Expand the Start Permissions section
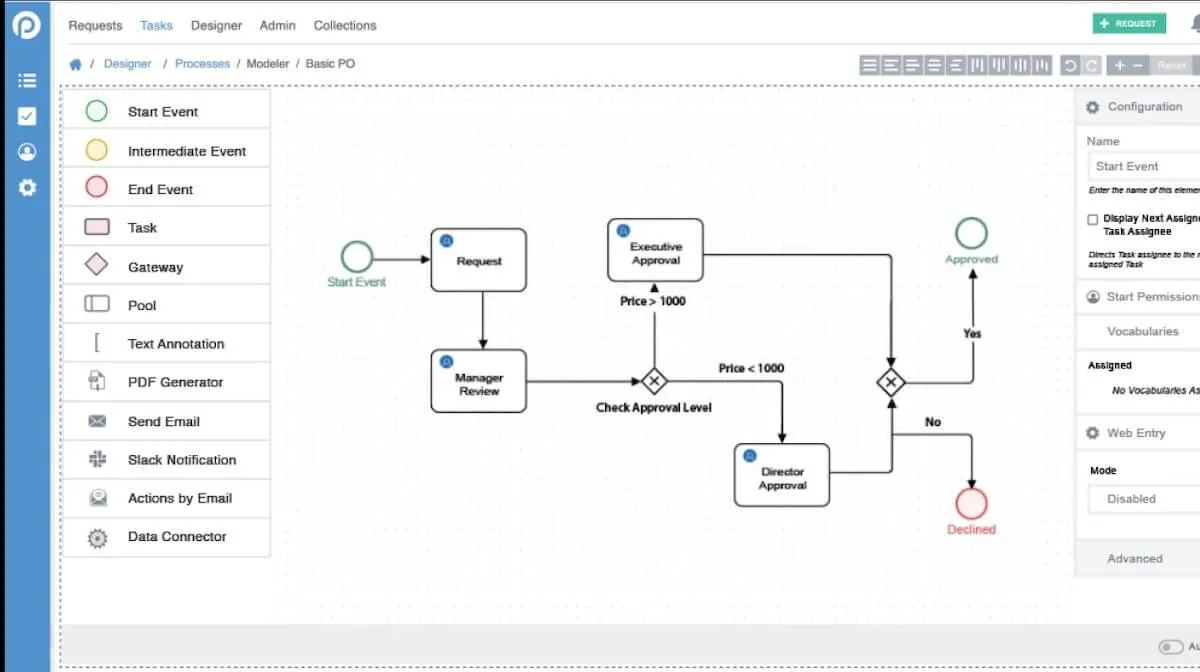This screenshot has height=672, width=1200. tap(1139, 297)
